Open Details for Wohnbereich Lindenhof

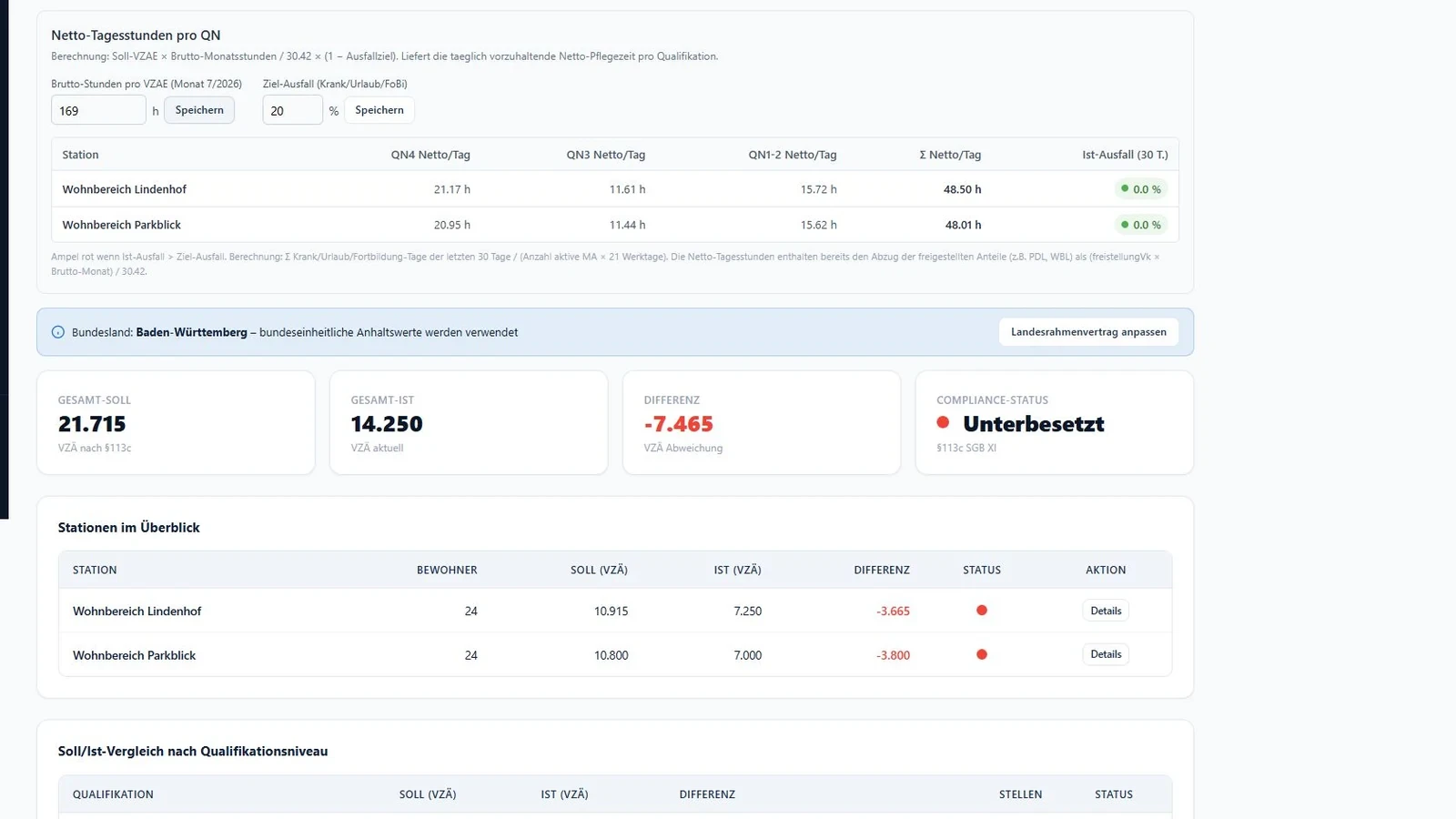[x=1106, y=611]
